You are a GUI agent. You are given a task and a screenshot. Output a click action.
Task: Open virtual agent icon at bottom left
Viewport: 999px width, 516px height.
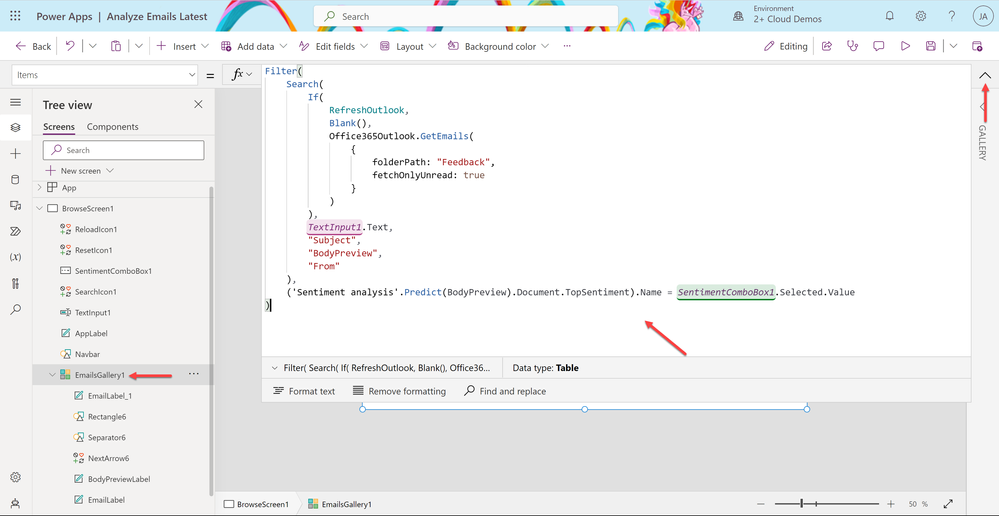[16, 503]
